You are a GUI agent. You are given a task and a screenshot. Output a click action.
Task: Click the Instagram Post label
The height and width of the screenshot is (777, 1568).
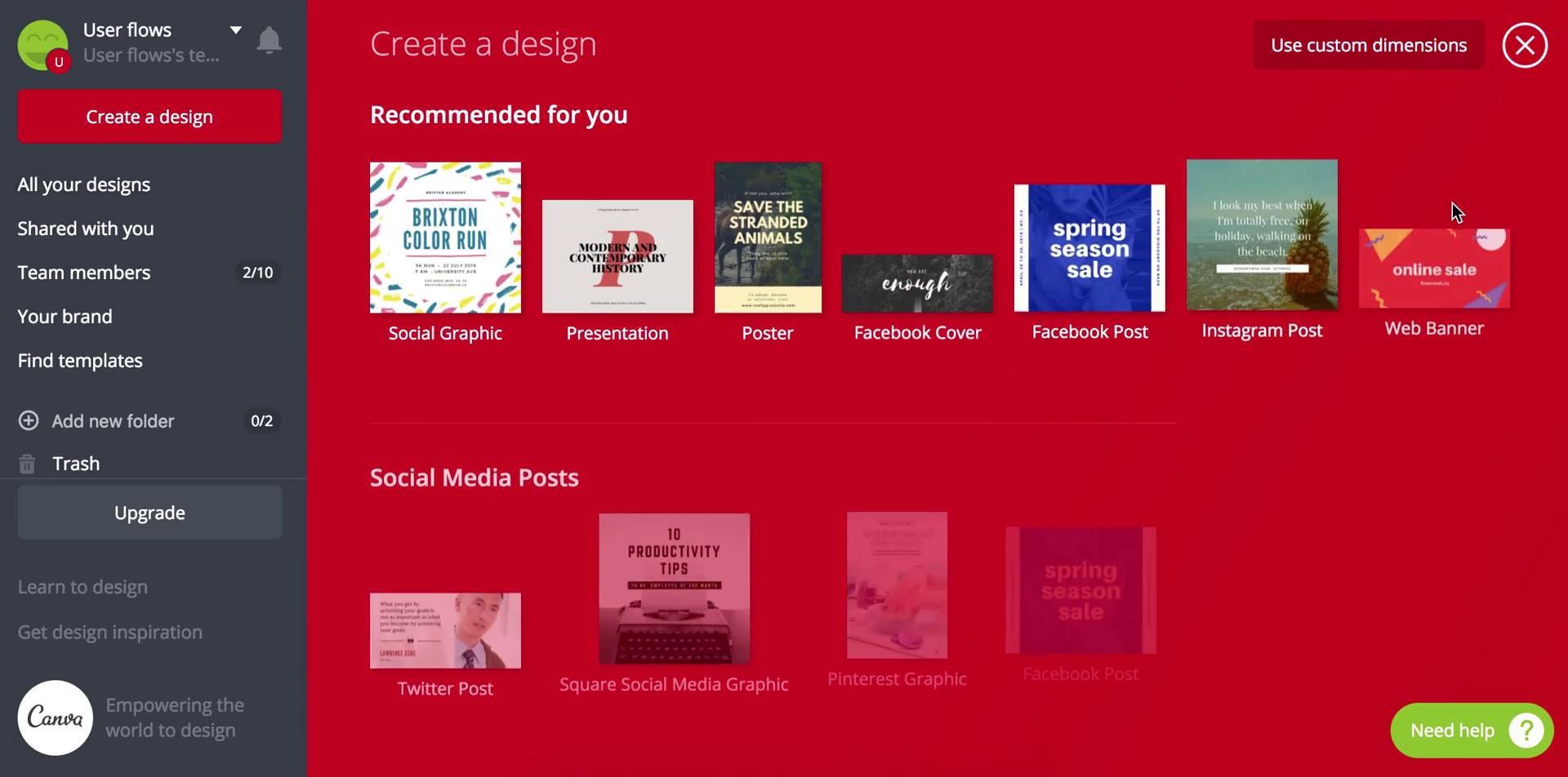tap(1262, 331)
